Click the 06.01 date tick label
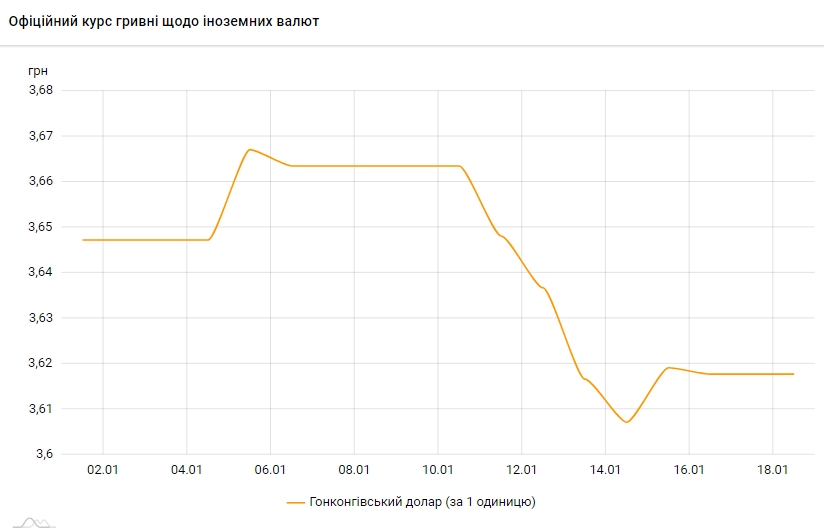The image size is (824, 530). [x=271, y=470]
